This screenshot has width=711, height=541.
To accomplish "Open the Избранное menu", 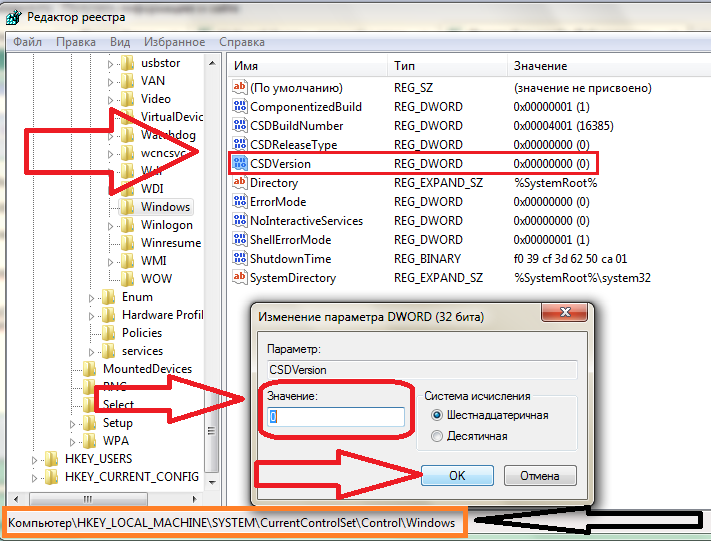I will 175,42.
